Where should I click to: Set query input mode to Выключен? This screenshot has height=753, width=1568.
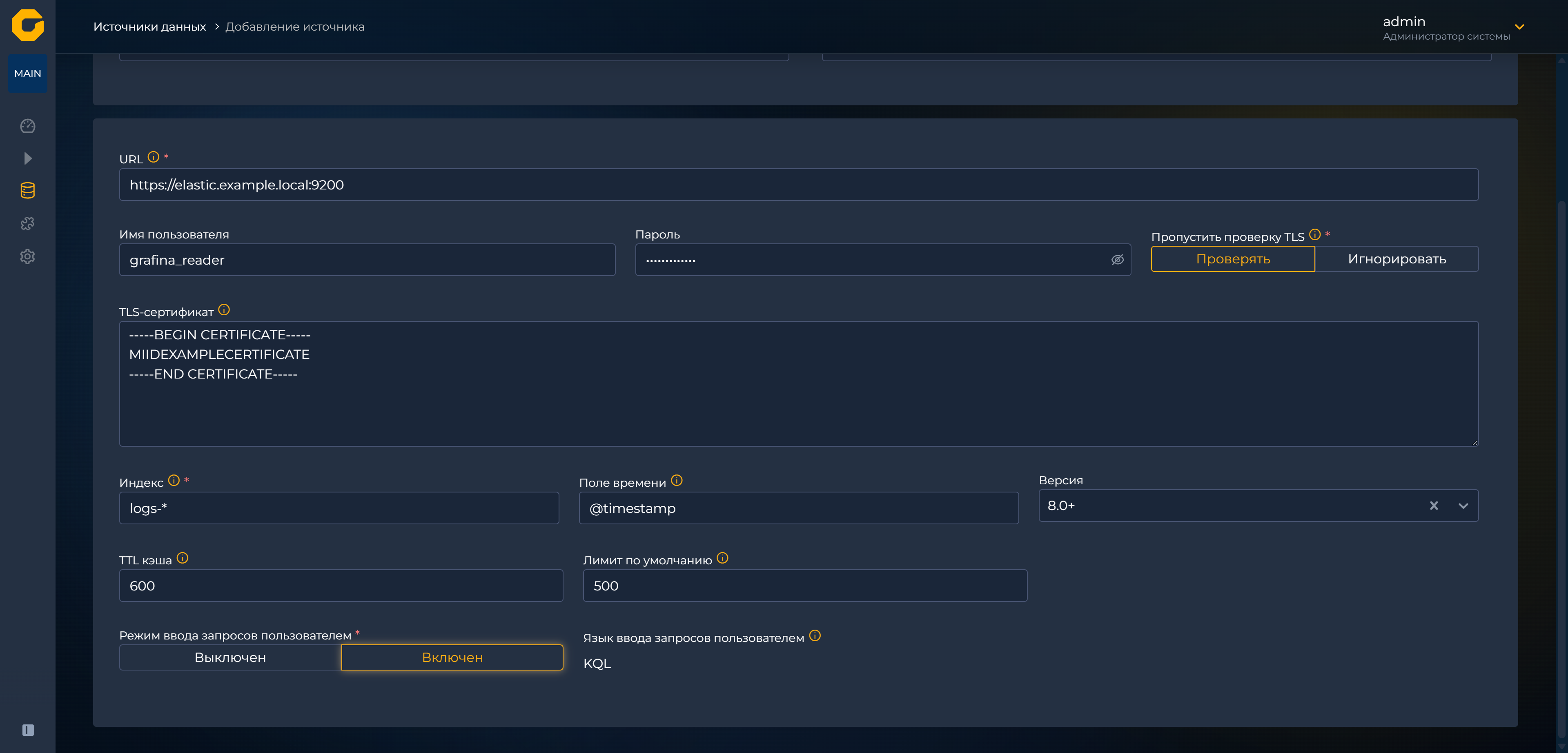[x=230, y=657]
